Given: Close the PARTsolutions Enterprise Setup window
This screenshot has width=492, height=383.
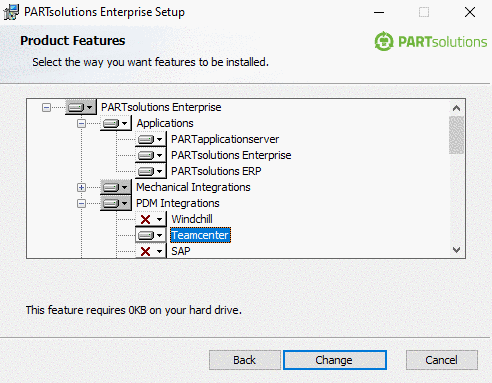Looking at the screenshot, I should point(470,13).
